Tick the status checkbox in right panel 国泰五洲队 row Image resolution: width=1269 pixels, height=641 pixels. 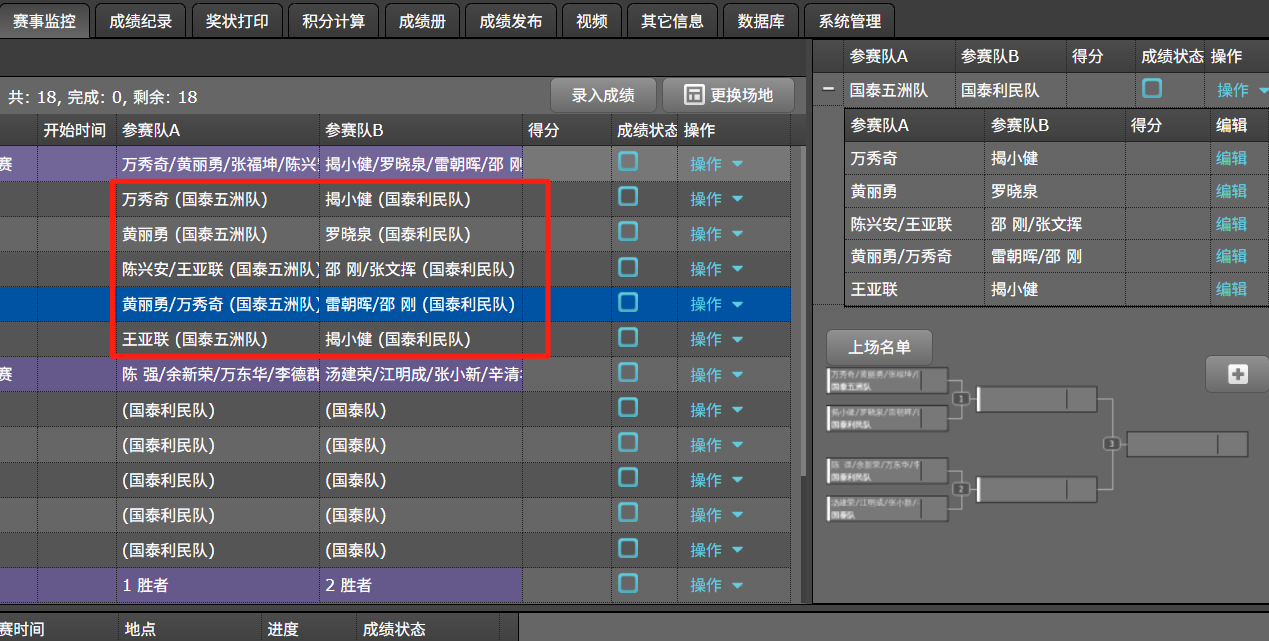click(x=1152, y=89)
